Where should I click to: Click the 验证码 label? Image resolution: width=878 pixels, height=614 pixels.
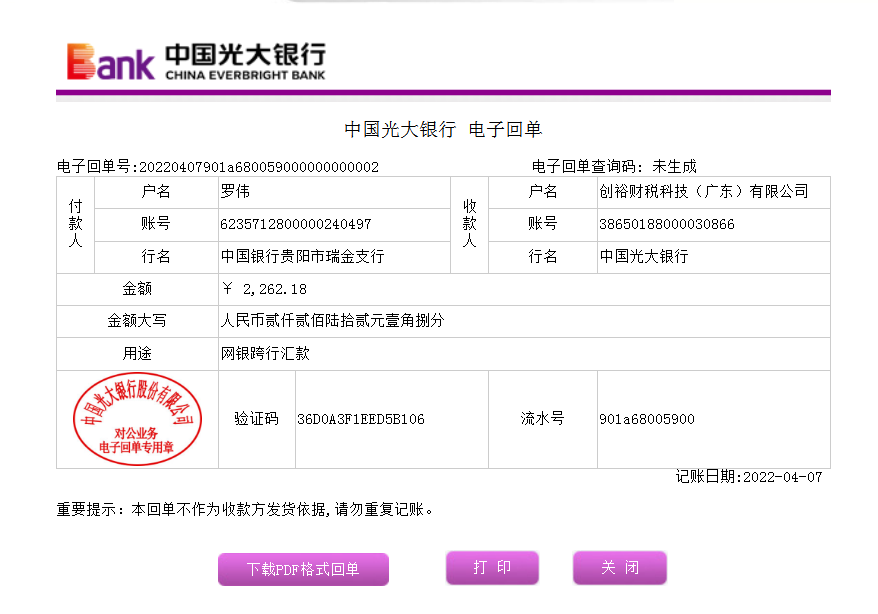click(256, 419)
